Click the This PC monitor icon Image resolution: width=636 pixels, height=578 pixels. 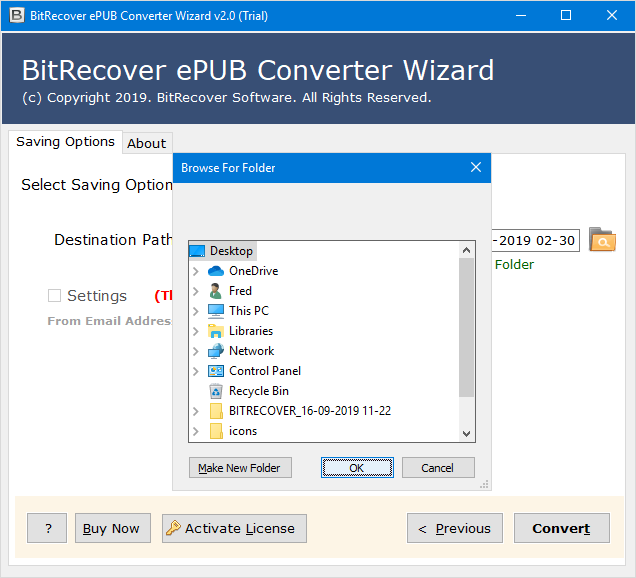click(216, 311)
